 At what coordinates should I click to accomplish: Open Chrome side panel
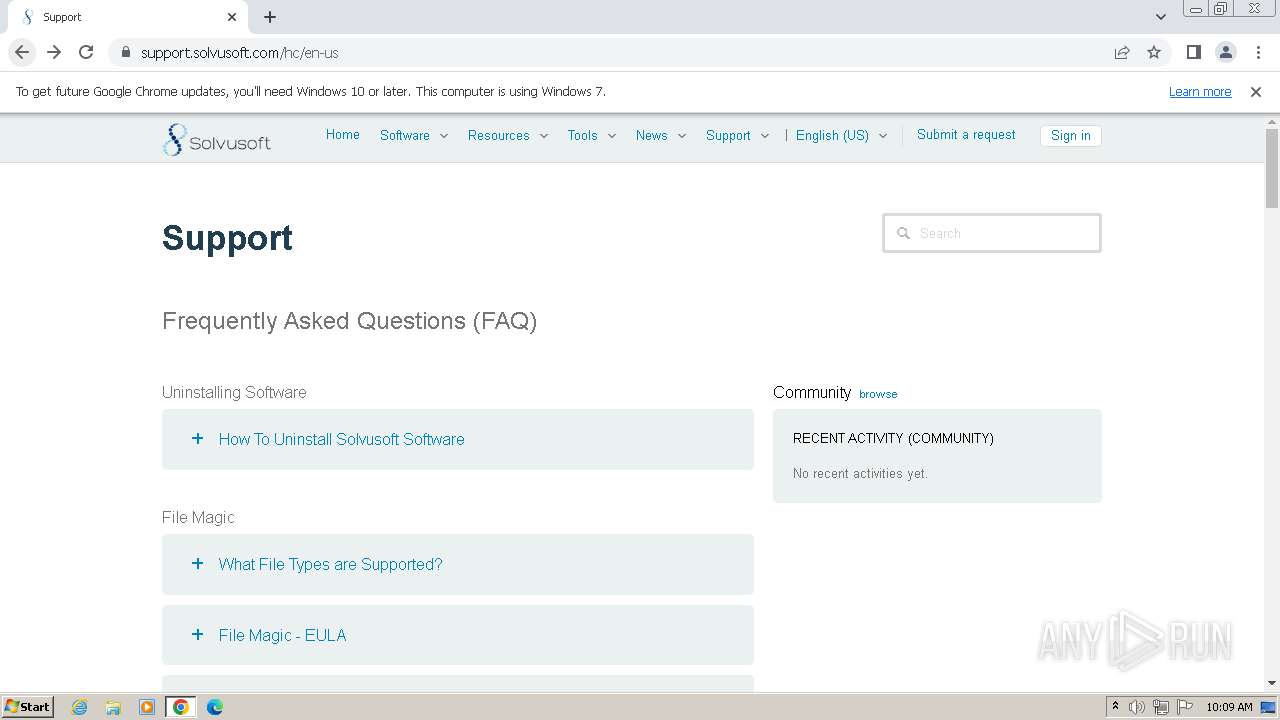pyautogui.click(x=1194, y=52)
